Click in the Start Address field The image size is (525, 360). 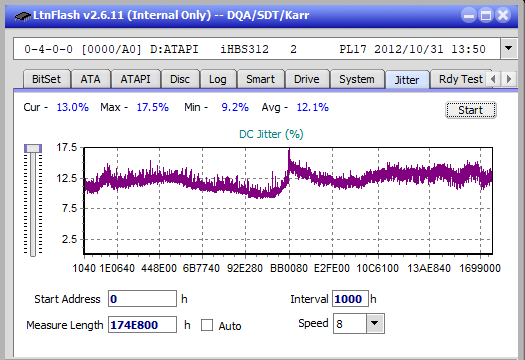click(x=142, y=299)
